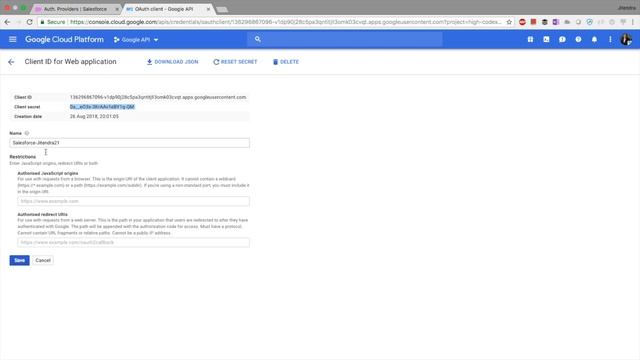
Task: Reload the page with the browser refresh icon
Action: pyautogui.click(x=29, y=22)
